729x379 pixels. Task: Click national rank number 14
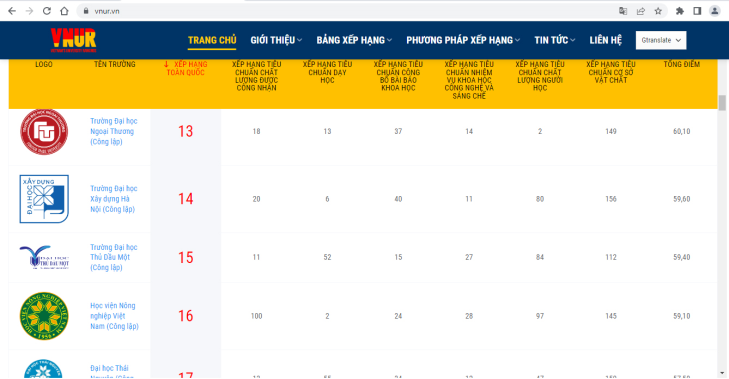tap(186, 199)
